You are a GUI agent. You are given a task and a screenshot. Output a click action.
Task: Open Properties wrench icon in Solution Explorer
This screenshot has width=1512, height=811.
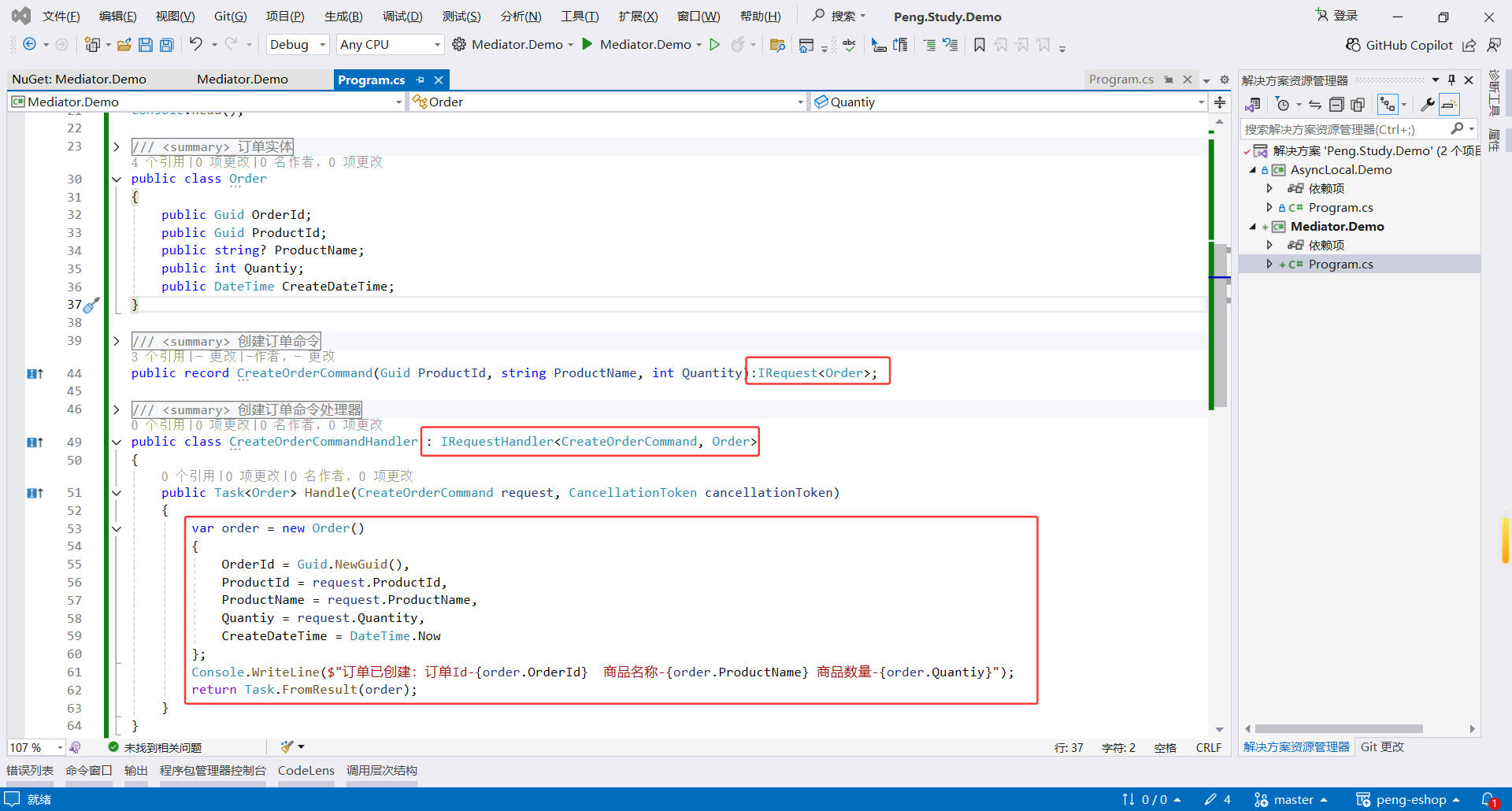[1427, 104]
